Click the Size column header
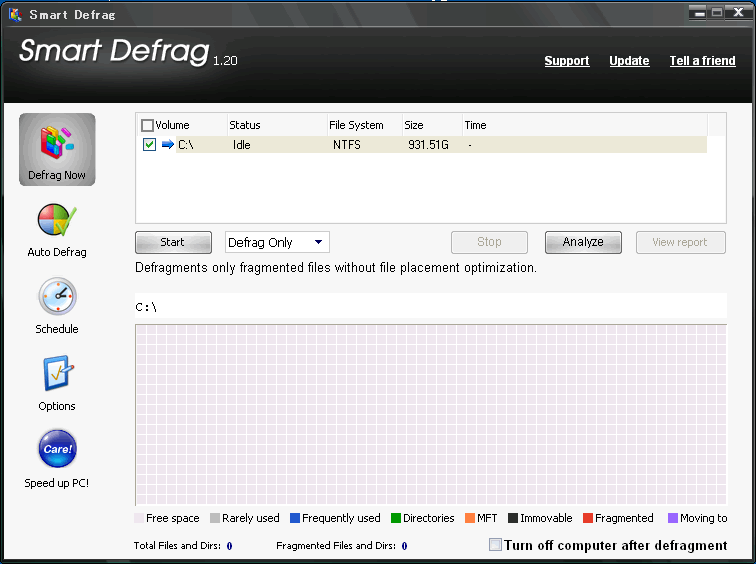 tap(432, 125)
